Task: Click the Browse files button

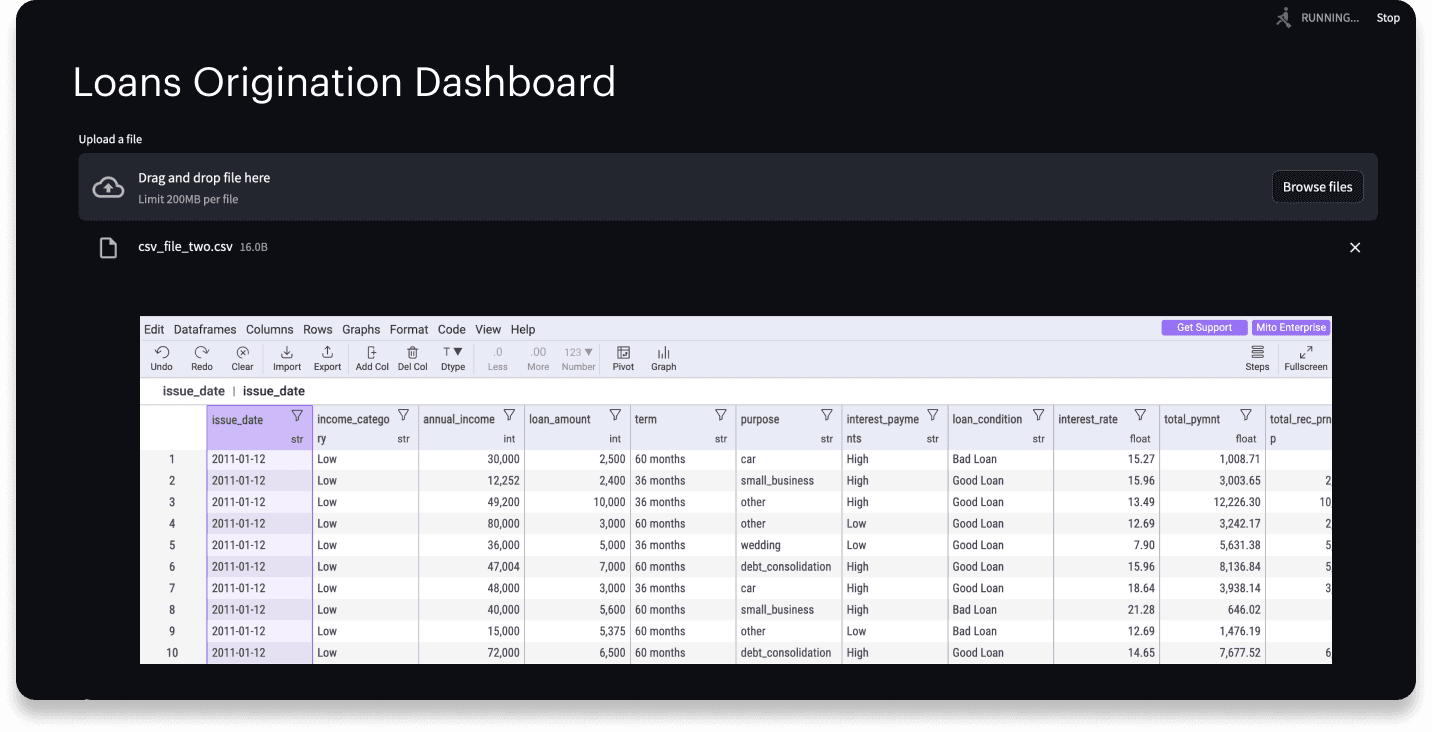Action: tap(1317, 187)
